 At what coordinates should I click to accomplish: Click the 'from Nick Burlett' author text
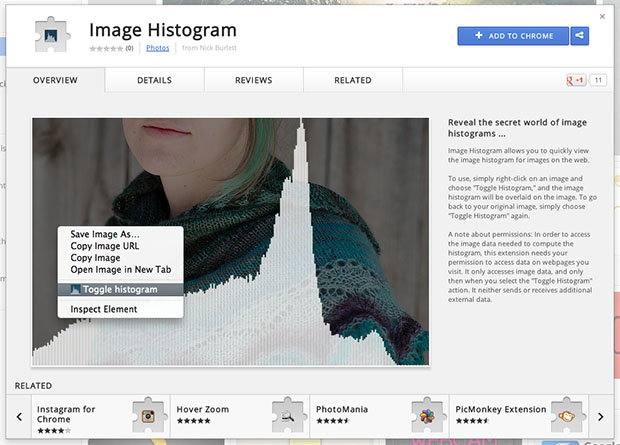tap(209, 48)
